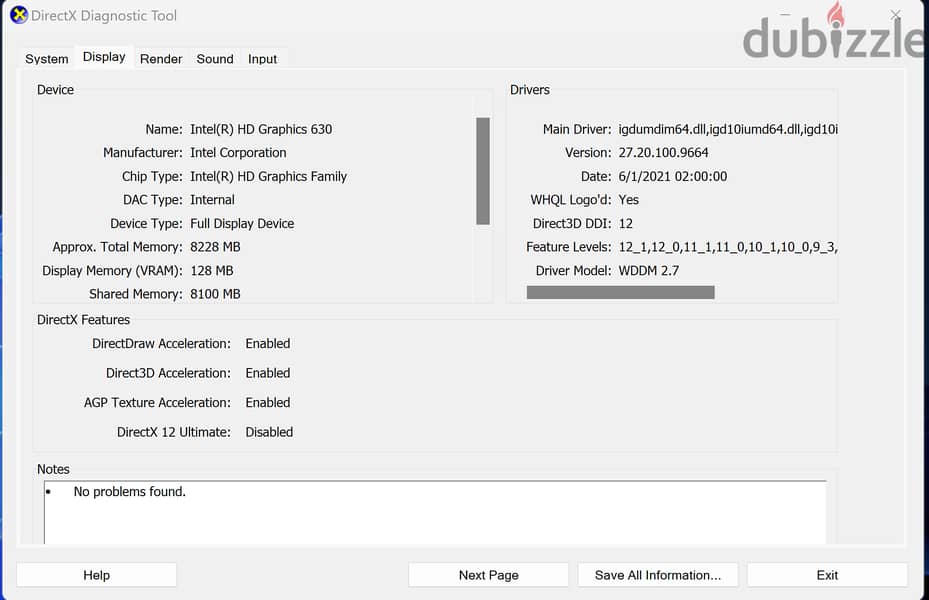The height and width of the screenshot is (600, 929).
Task: Click the '128 MB' VRAM value
Action: click(x=212, y=271)
